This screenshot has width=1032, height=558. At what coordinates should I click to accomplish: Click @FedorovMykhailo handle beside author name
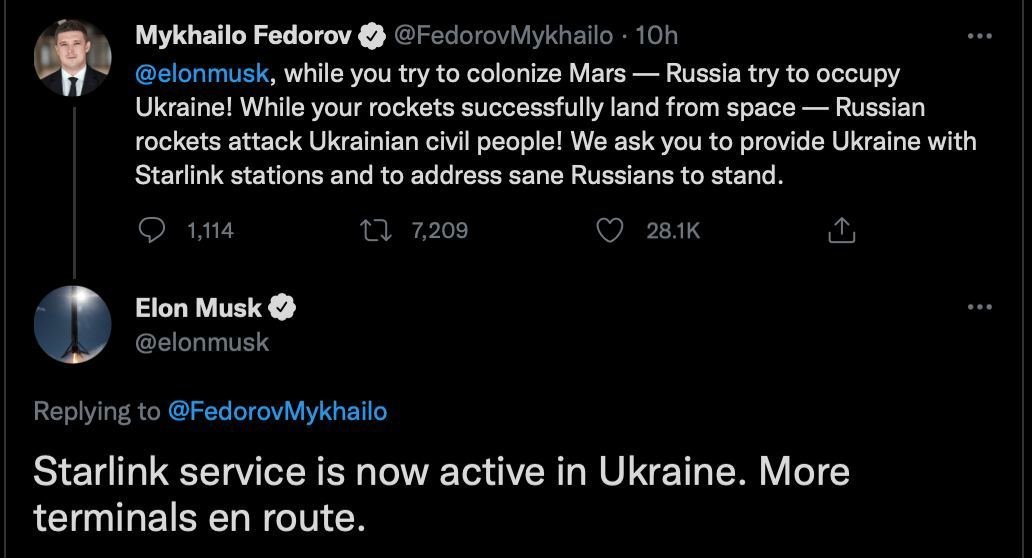coord(503,36)
